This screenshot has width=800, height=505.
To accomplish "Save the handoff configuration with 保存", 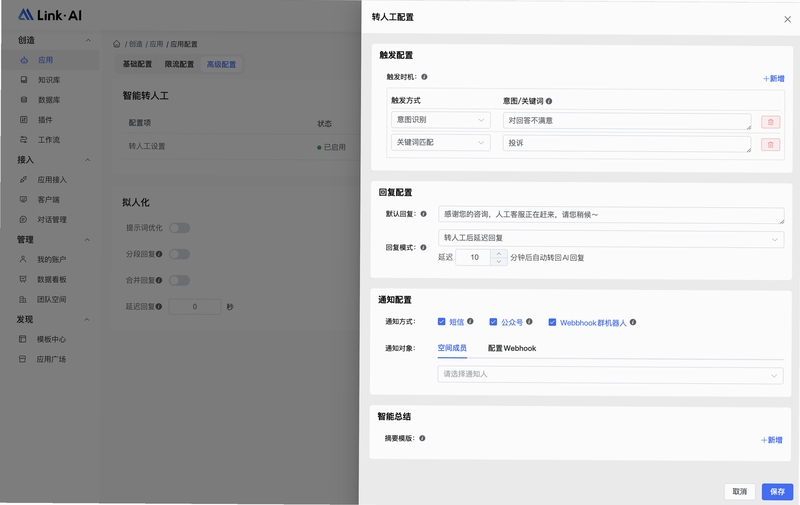I will pyautogui.click(x=777, y=491).
